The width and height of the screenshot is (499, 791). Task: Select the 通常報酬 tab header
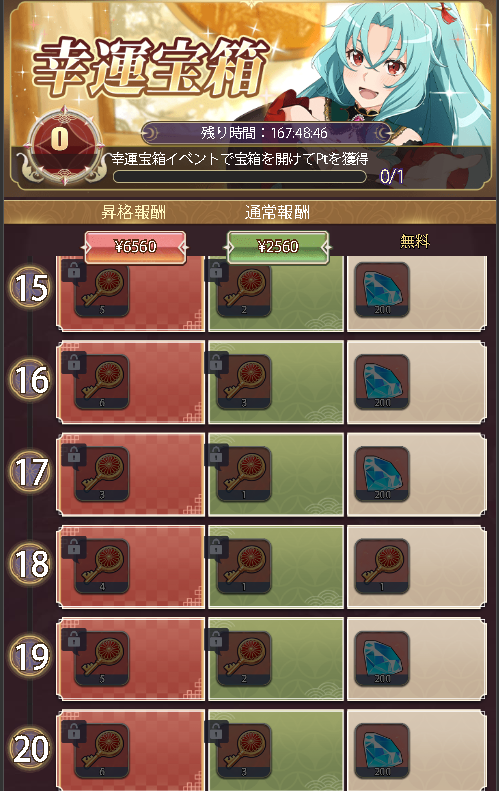277,212
